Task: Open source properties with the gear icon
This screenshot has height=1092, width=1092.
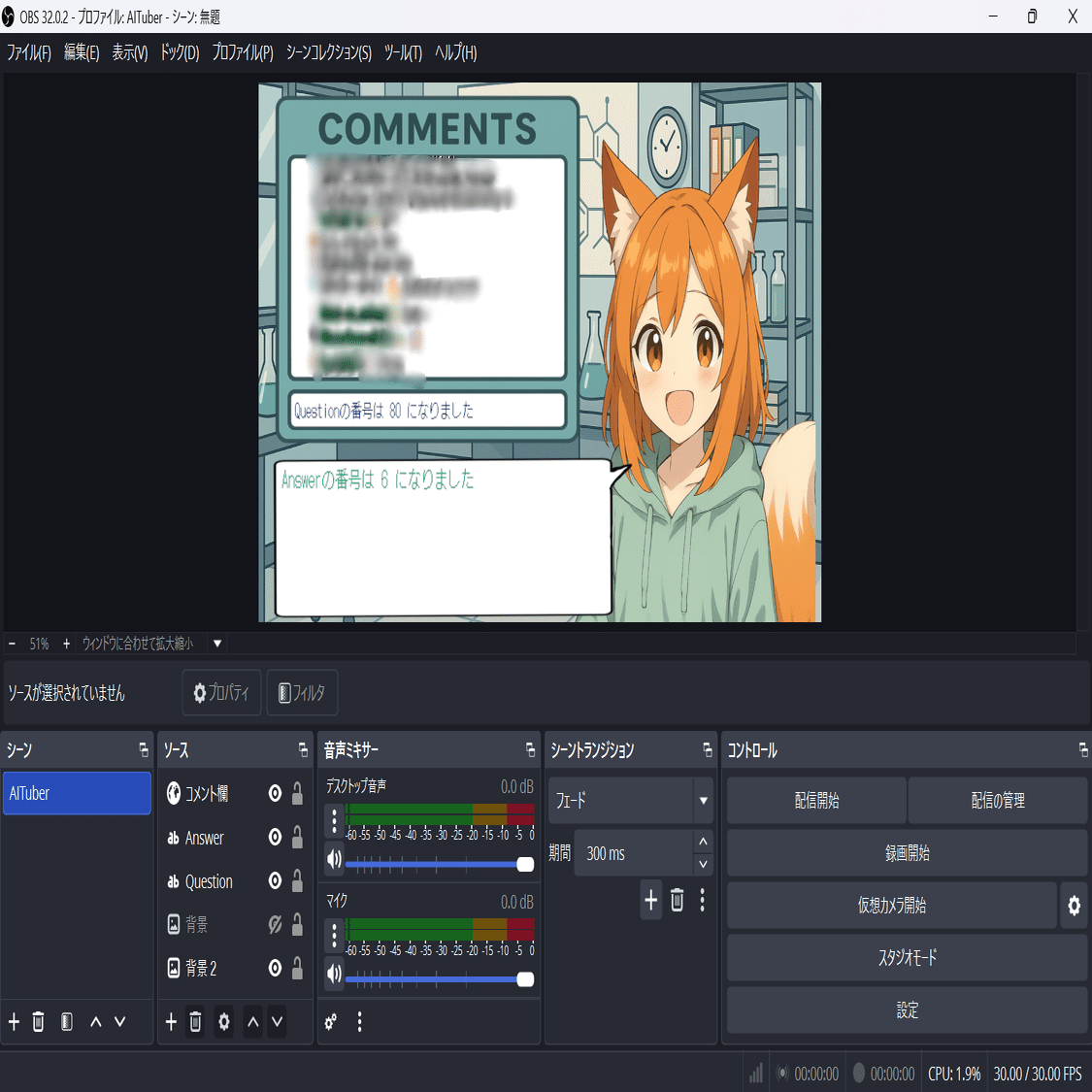Action: click(x=223, y=1021)
